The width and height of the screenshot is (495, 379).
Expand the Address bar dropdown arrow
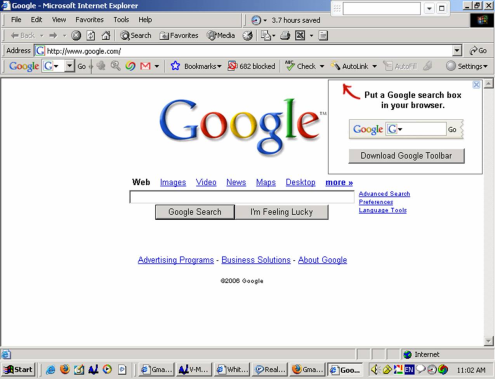457,51
